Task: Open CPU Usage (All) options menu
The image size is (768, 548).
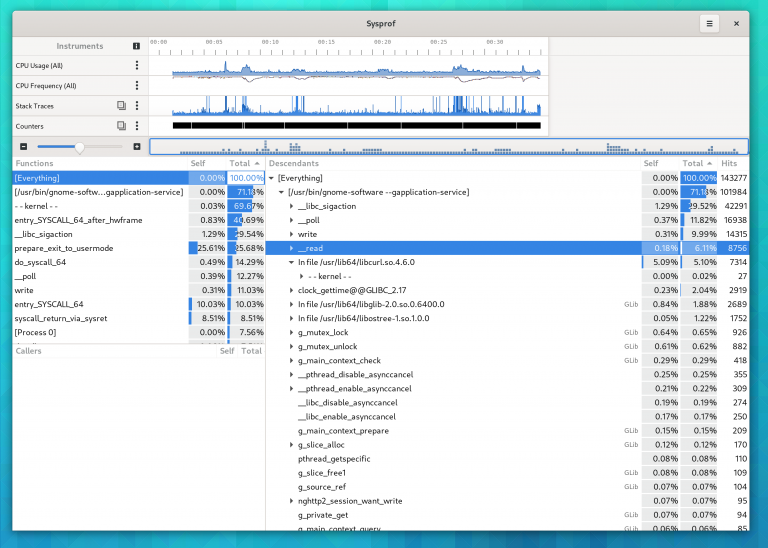Action: [x=137, y=65]
